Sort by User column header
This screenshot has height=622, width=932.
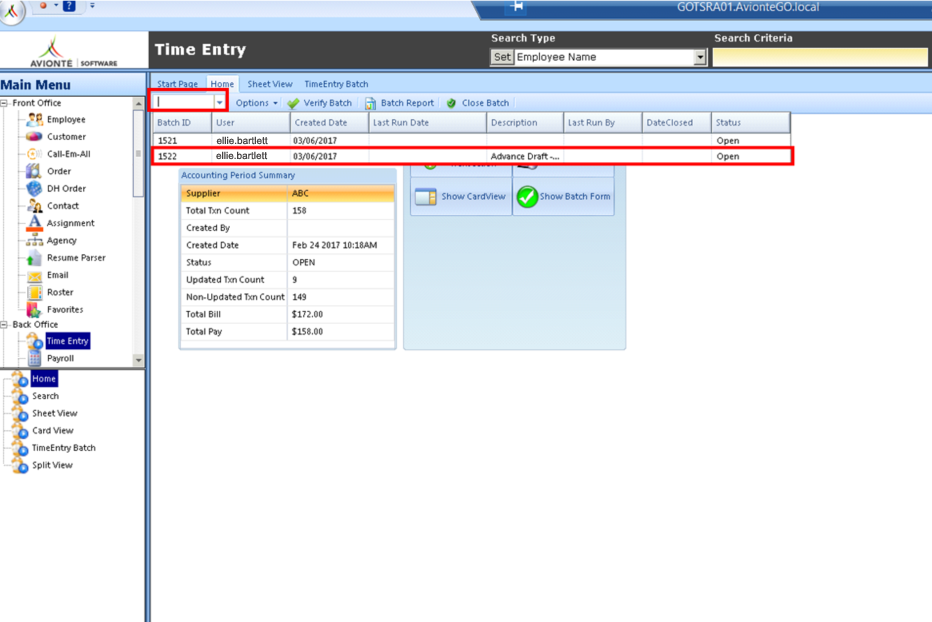[251, 122]
